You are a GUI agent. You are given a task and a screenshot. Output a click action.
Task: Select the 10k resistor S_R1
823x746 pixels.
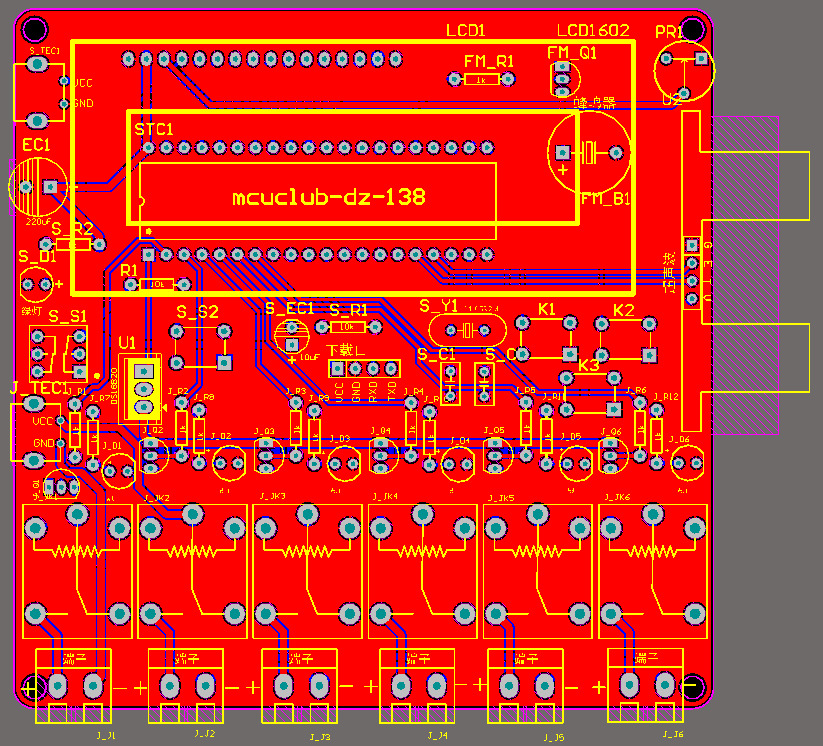pyautogui.click(x=347, y=327)
